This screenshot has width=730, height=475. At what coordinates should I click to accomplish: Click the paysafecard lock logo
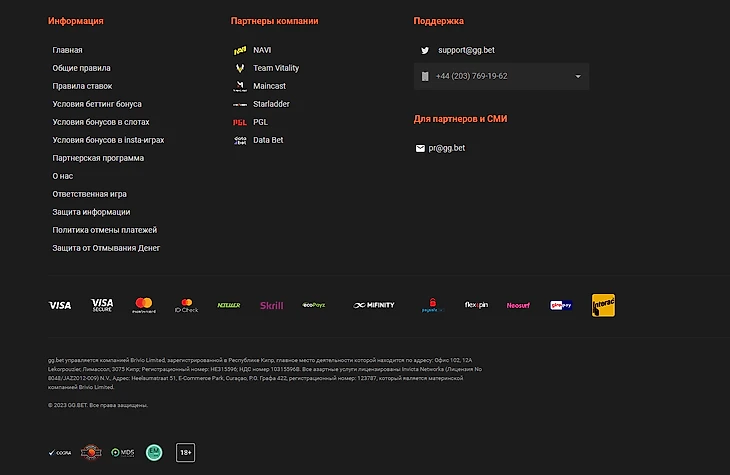(433, 305)
